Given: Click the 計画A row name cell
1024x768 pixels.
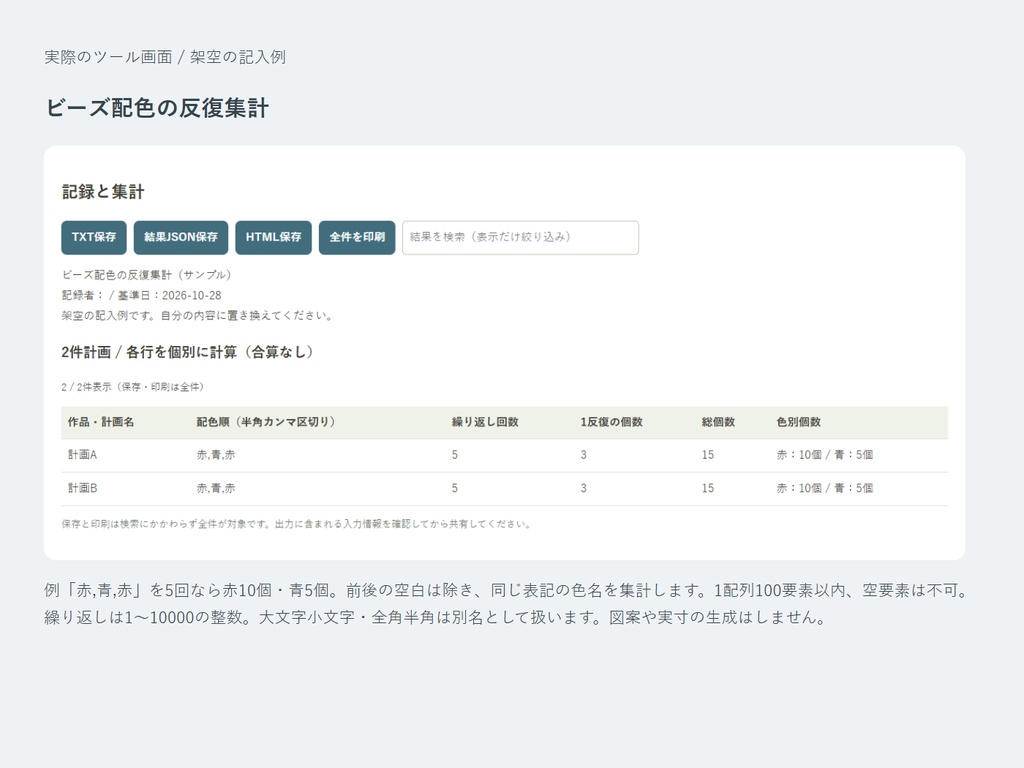Looking at the screenshot, I should 82,455.
